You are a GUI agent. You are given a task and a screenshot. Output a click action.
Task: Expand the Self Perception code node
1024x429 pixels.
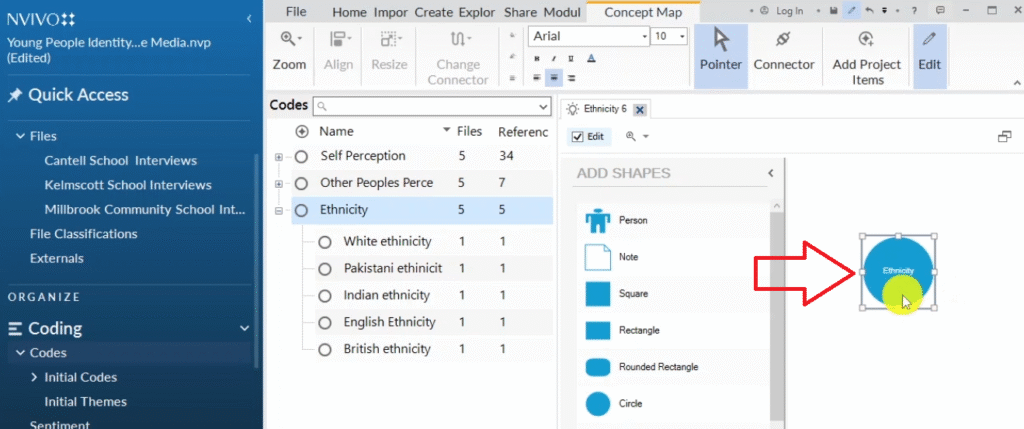[x=279, y=157]
